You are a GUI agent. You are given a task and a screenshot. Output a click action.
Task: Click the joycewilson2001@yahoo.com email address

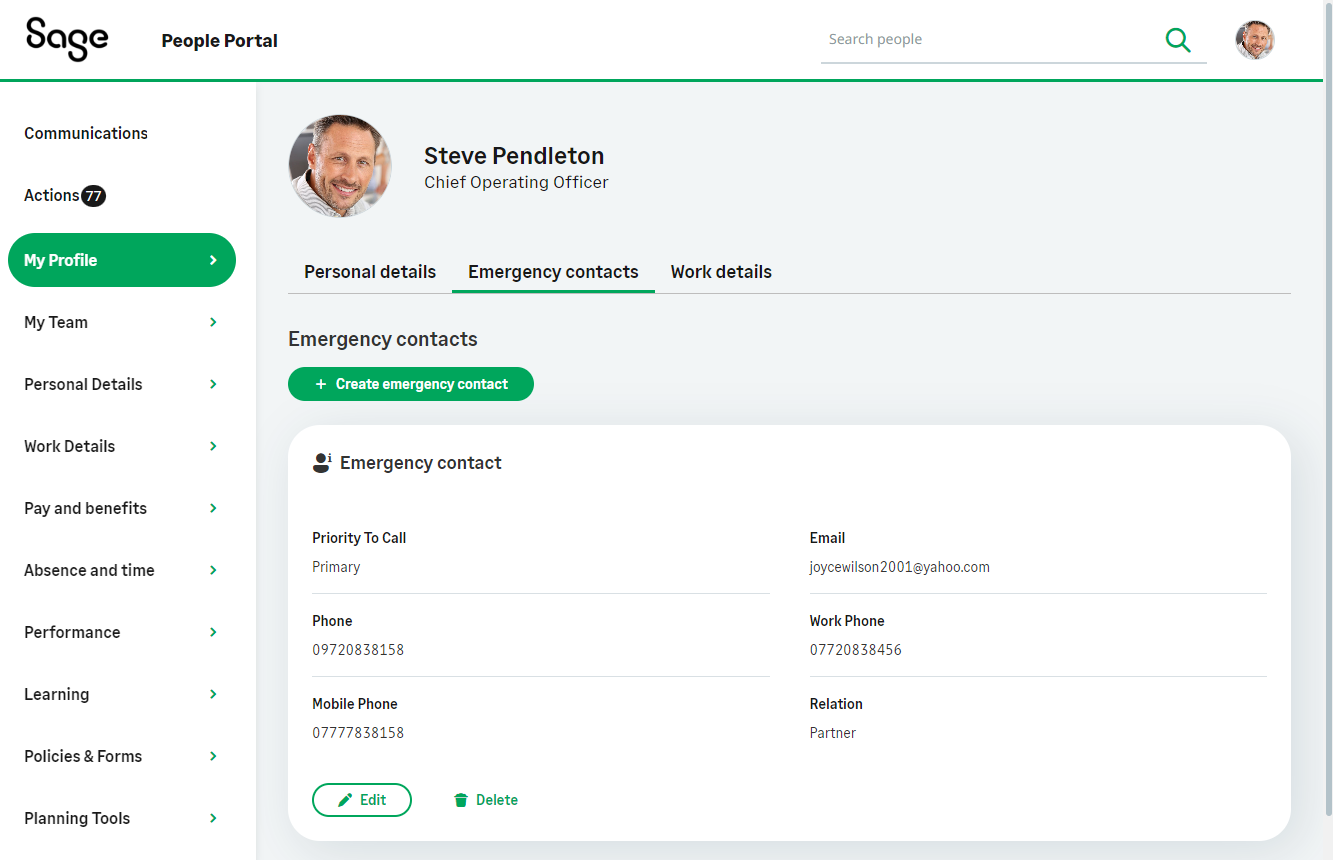tap(899, 567)
